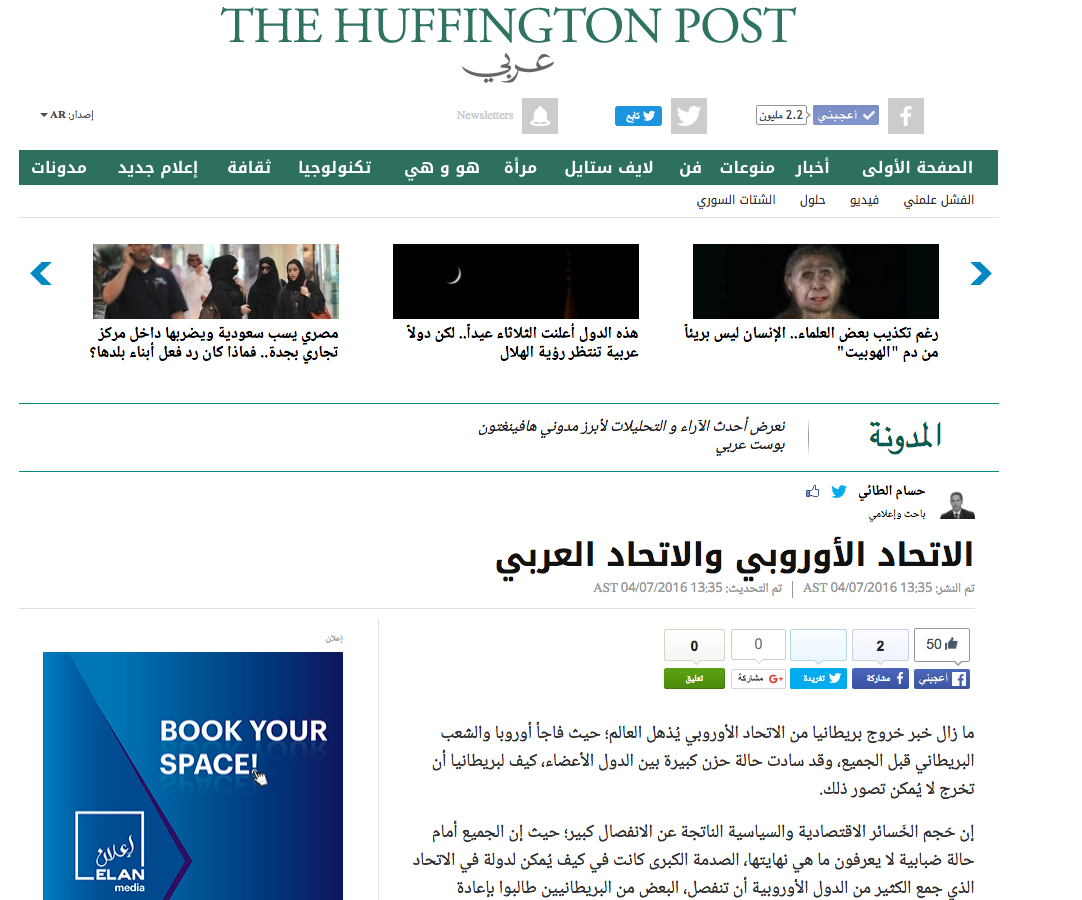This screenshot has height=900, width=1082.
Task: Click the تم التحديث updated date text
Action: (687, 588)
